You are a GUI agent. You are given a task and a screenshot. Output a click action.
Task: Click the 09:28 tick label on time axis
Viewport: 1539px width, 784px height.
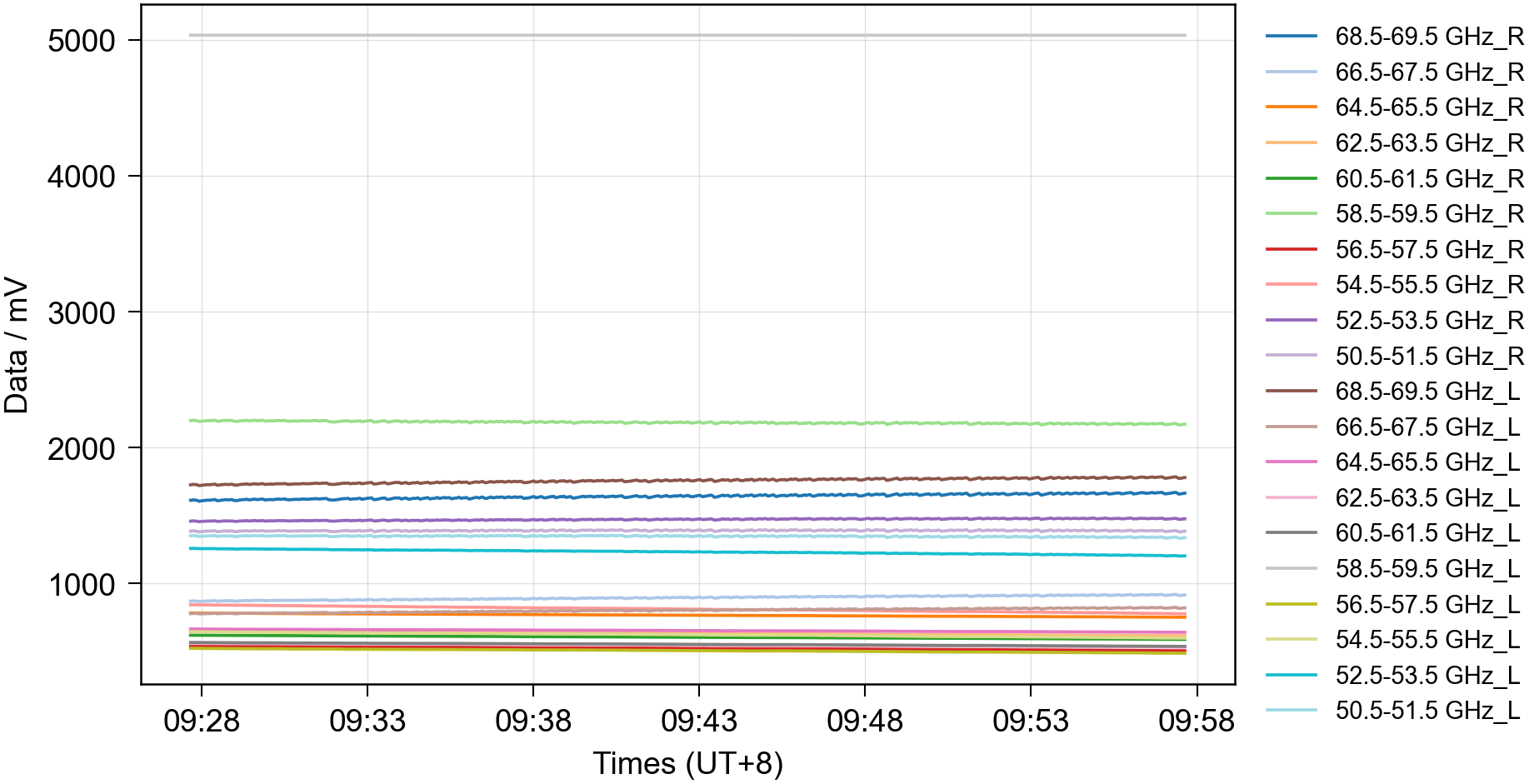(x=202, y=721)
